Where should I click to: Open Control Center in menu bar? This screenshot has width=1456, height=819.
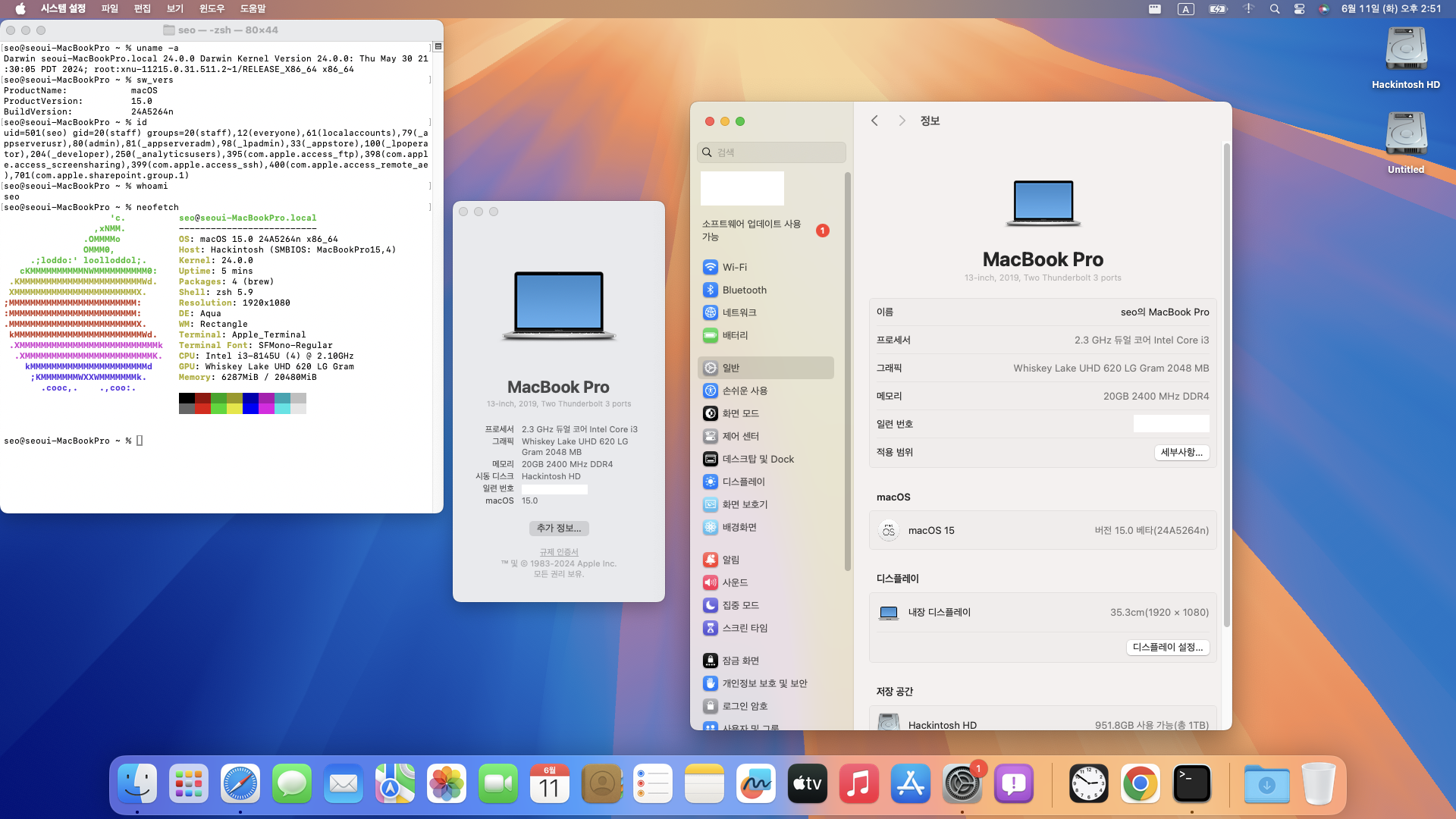[x=1299, y=9]
